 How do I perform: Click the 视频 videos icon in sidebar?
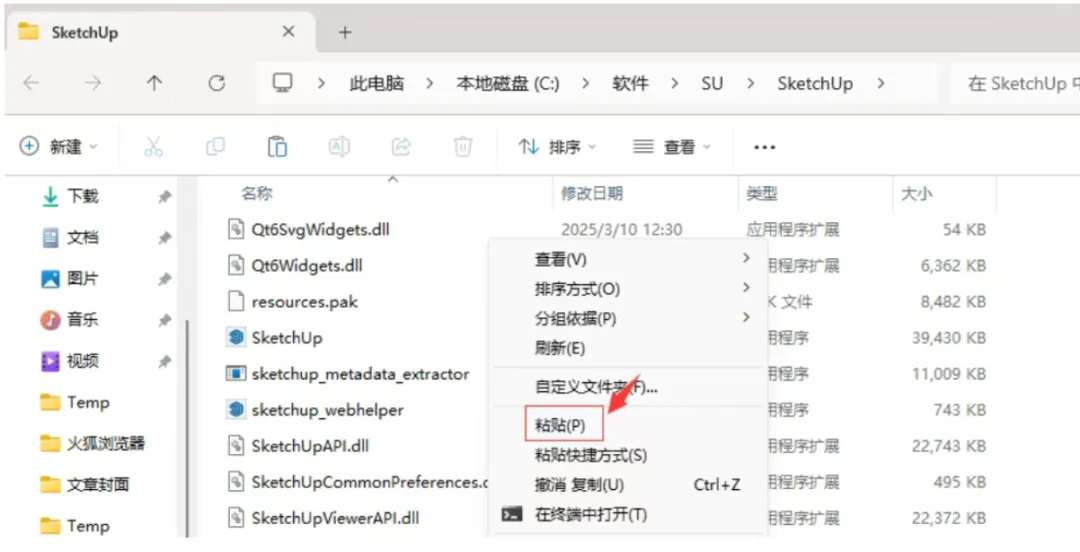click(50, 361)
